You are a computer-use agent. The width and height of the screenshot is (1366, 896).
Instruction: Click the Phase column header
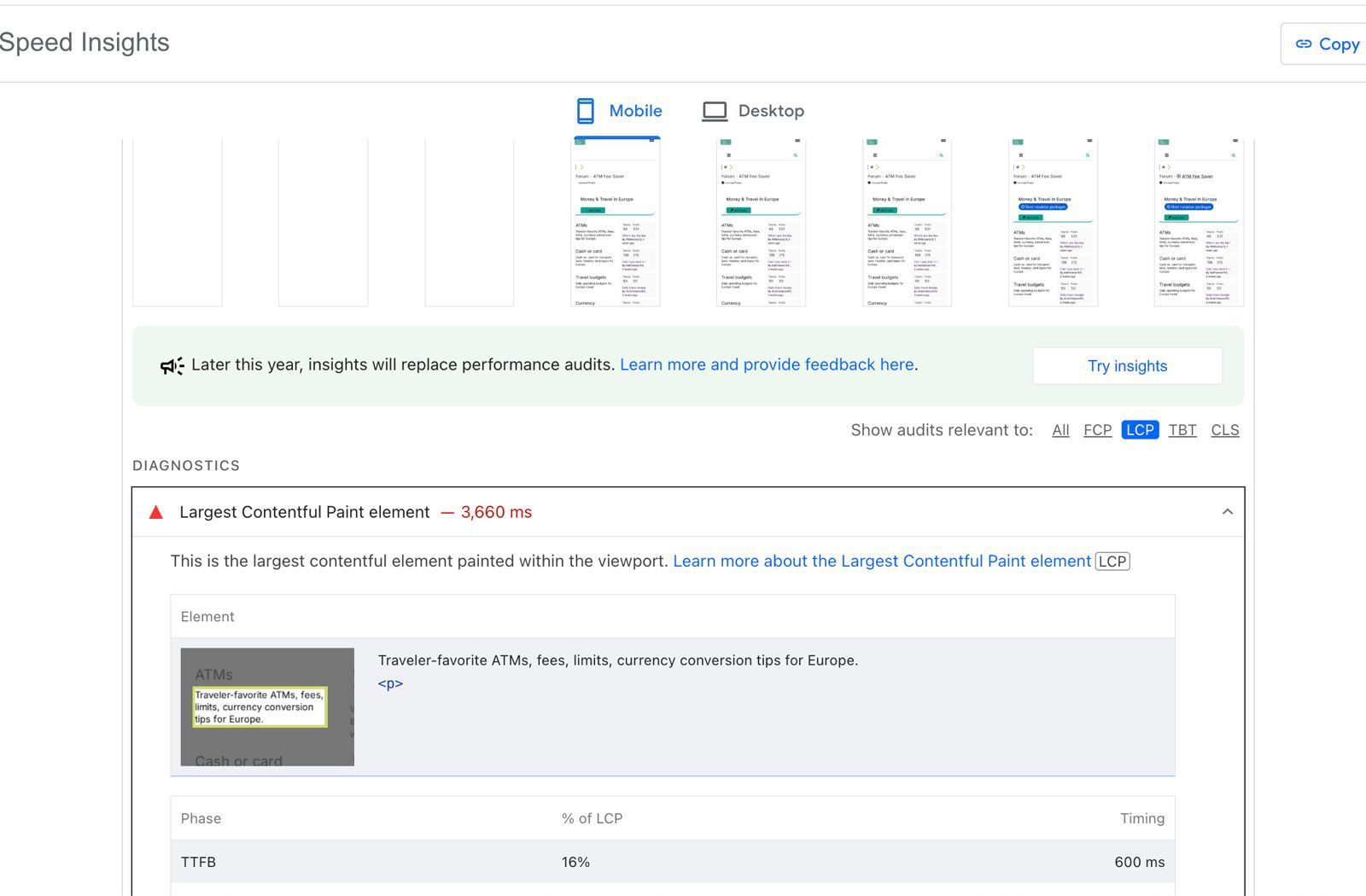pos(201,818)
